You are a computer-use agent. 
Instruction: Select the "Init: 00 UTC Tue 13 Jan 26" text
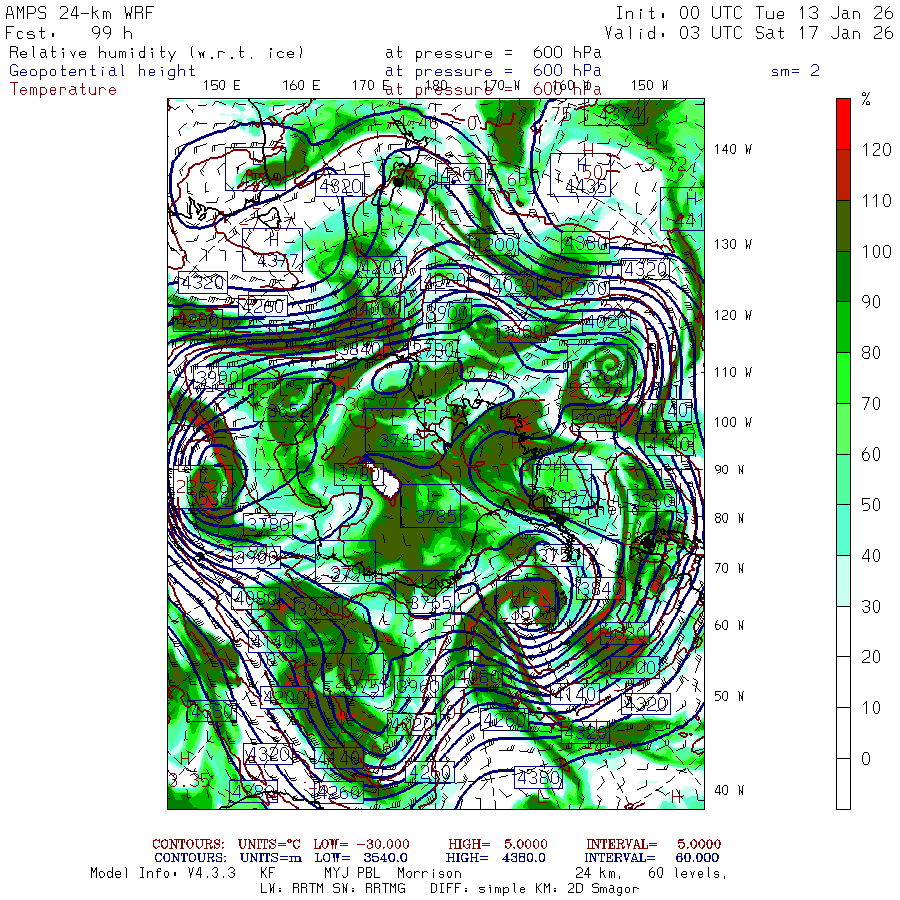754,13
